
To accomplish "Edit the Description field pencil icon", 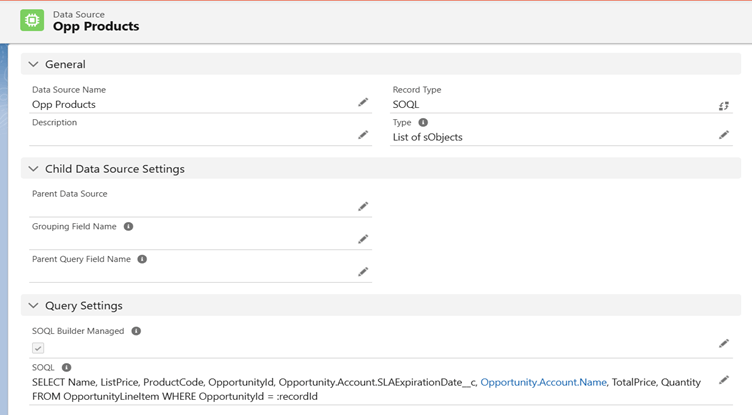I will click(363, 135).
